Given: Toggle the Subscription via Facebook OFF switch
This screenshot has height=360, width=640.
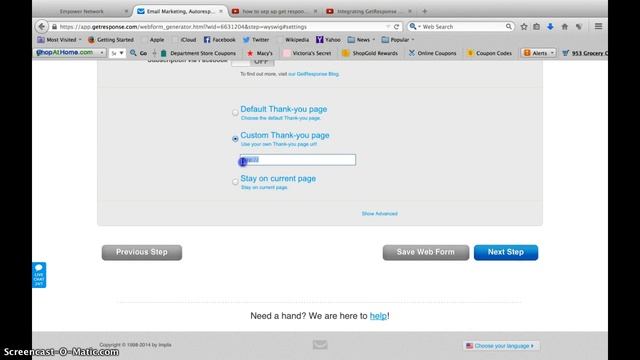Looking at the screenshot, I should pyautogui.click(x=252, y=62).
